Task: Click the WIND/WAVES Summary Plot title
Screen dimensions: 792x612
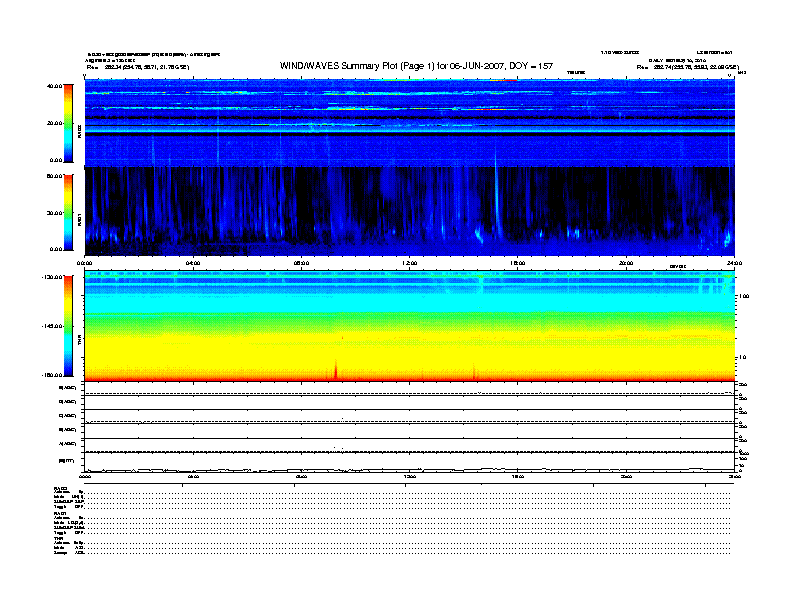Action: pos(416,66)
